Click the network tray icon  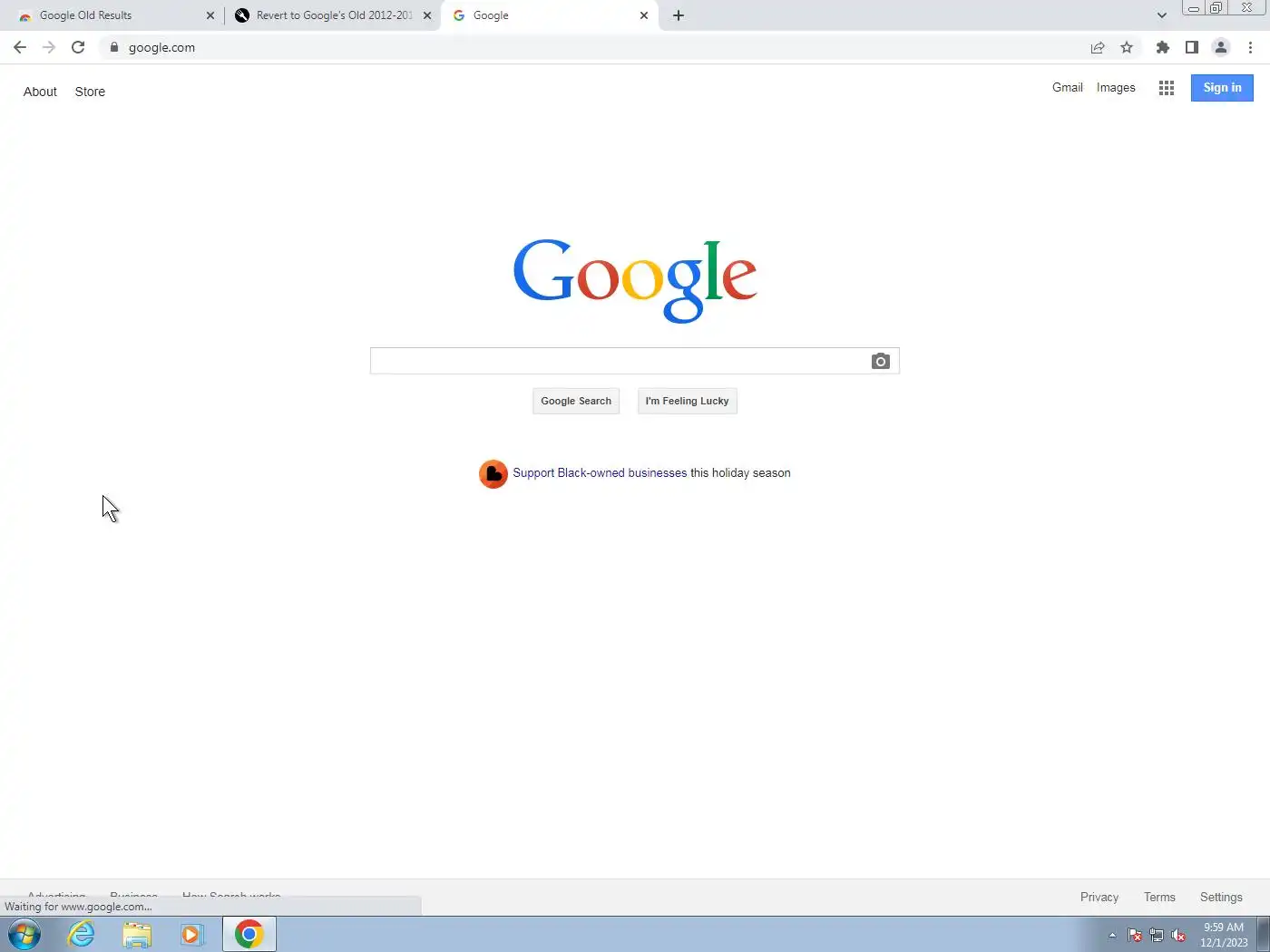pos(1157,935)
